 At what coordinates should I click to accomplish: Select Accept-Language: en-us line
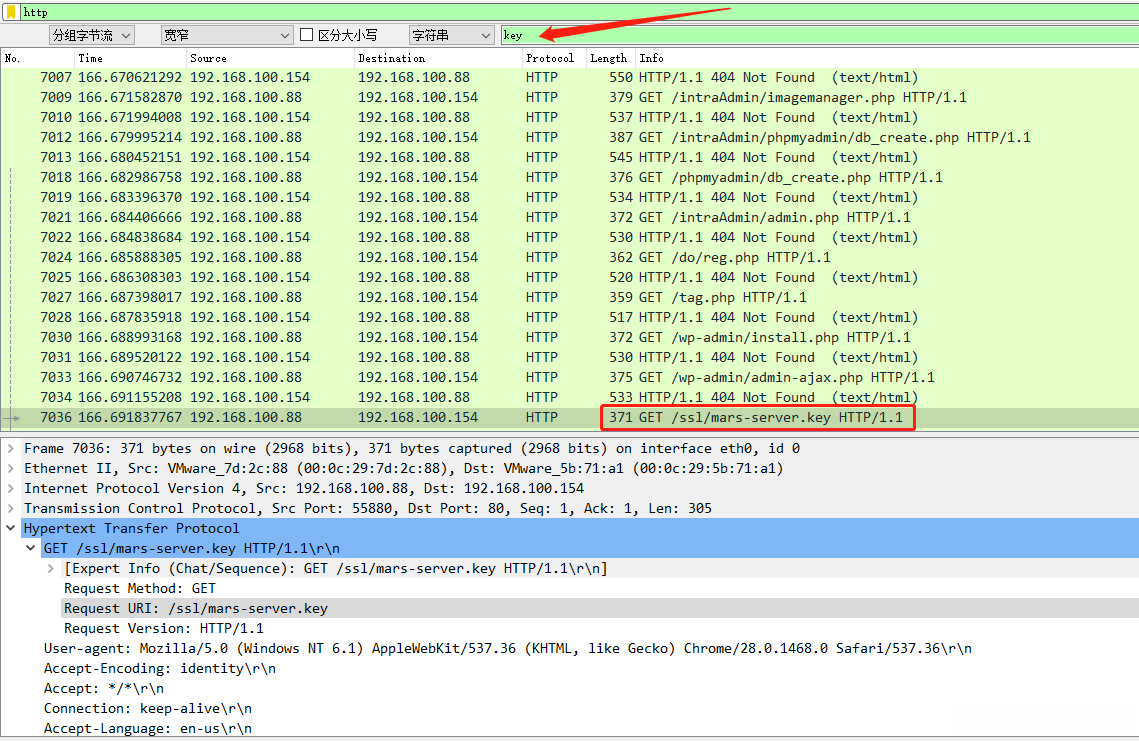[147, 728]
